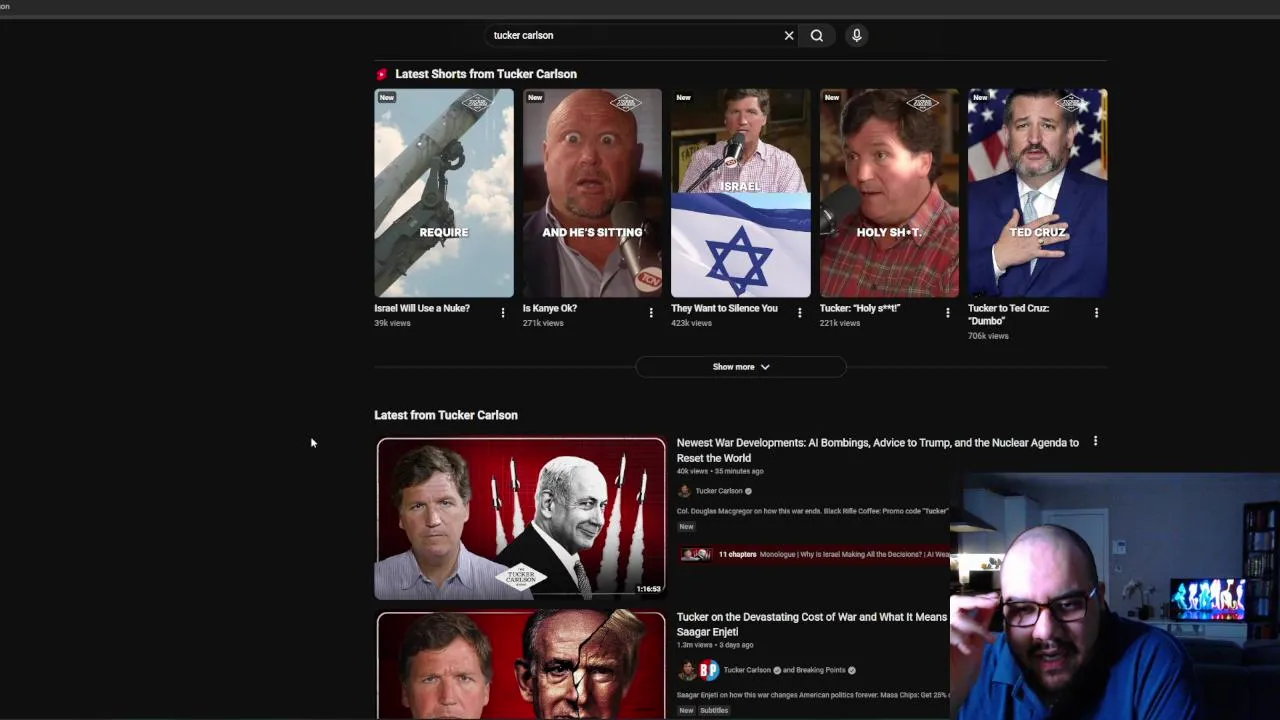The height and width of the screenshot is (720, 1280).
Task: Click 'Col. Douglas Macgregor' description text
Action: [x=812, y=511]
